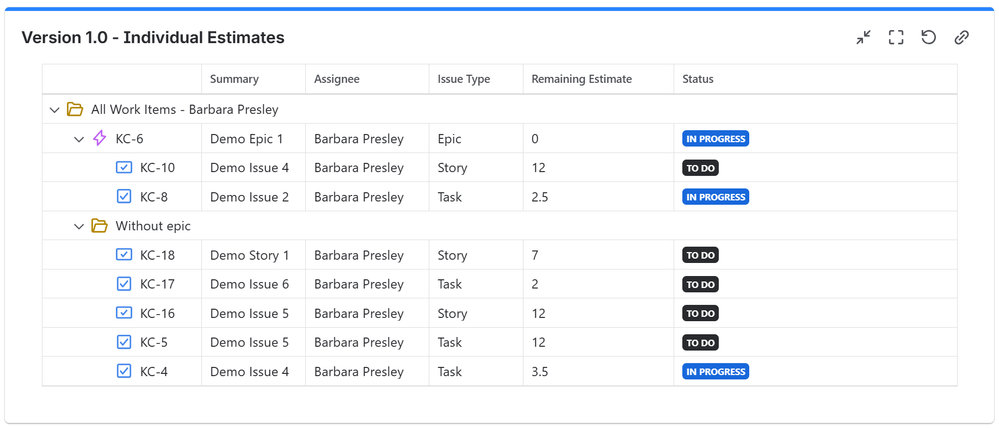
Task: Select 'All Work Items - Barbara Presley' label
Action: pos(185,110)
